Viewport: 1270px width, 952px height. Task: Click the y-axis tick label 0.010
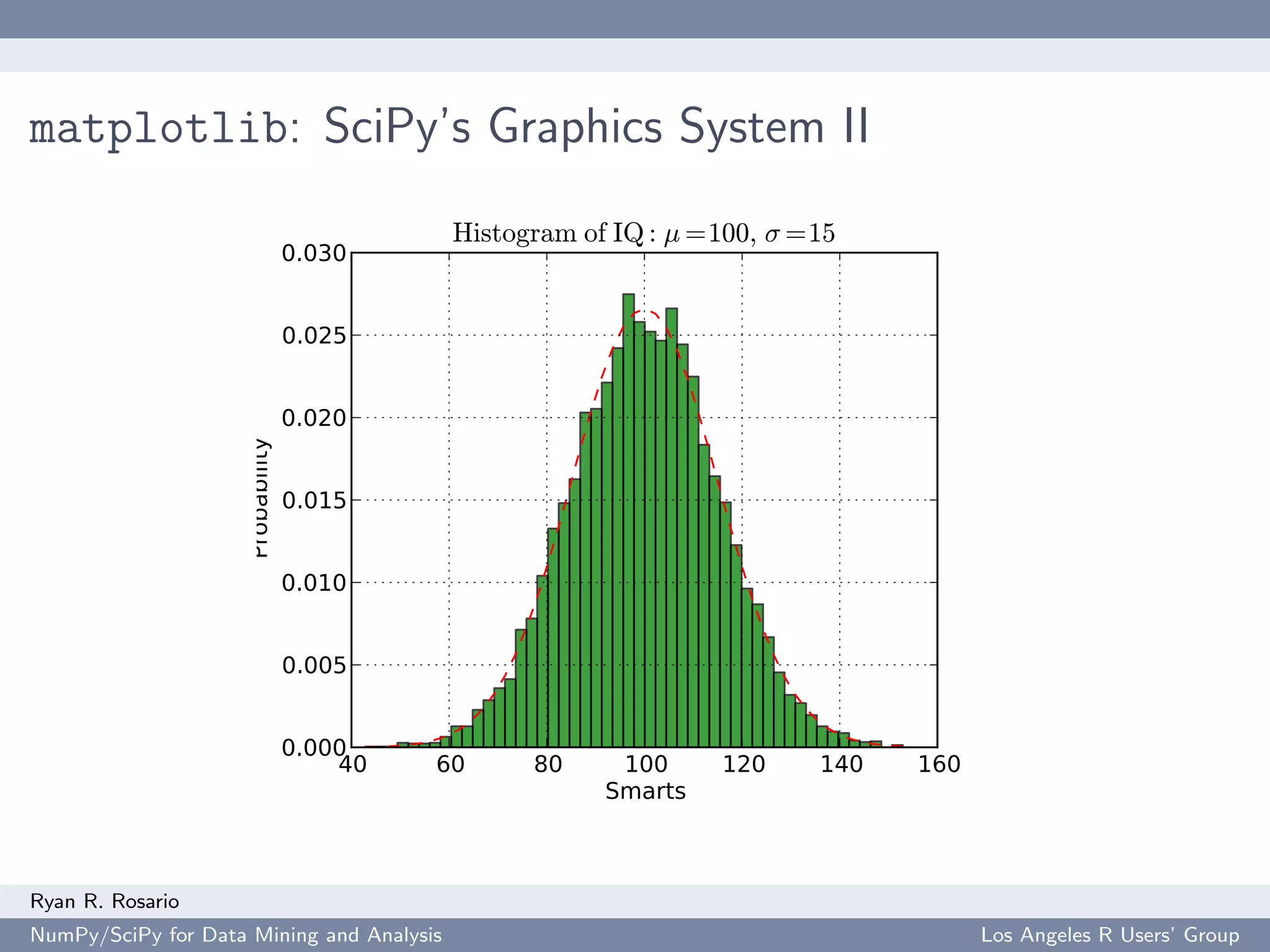coord(314,583)
